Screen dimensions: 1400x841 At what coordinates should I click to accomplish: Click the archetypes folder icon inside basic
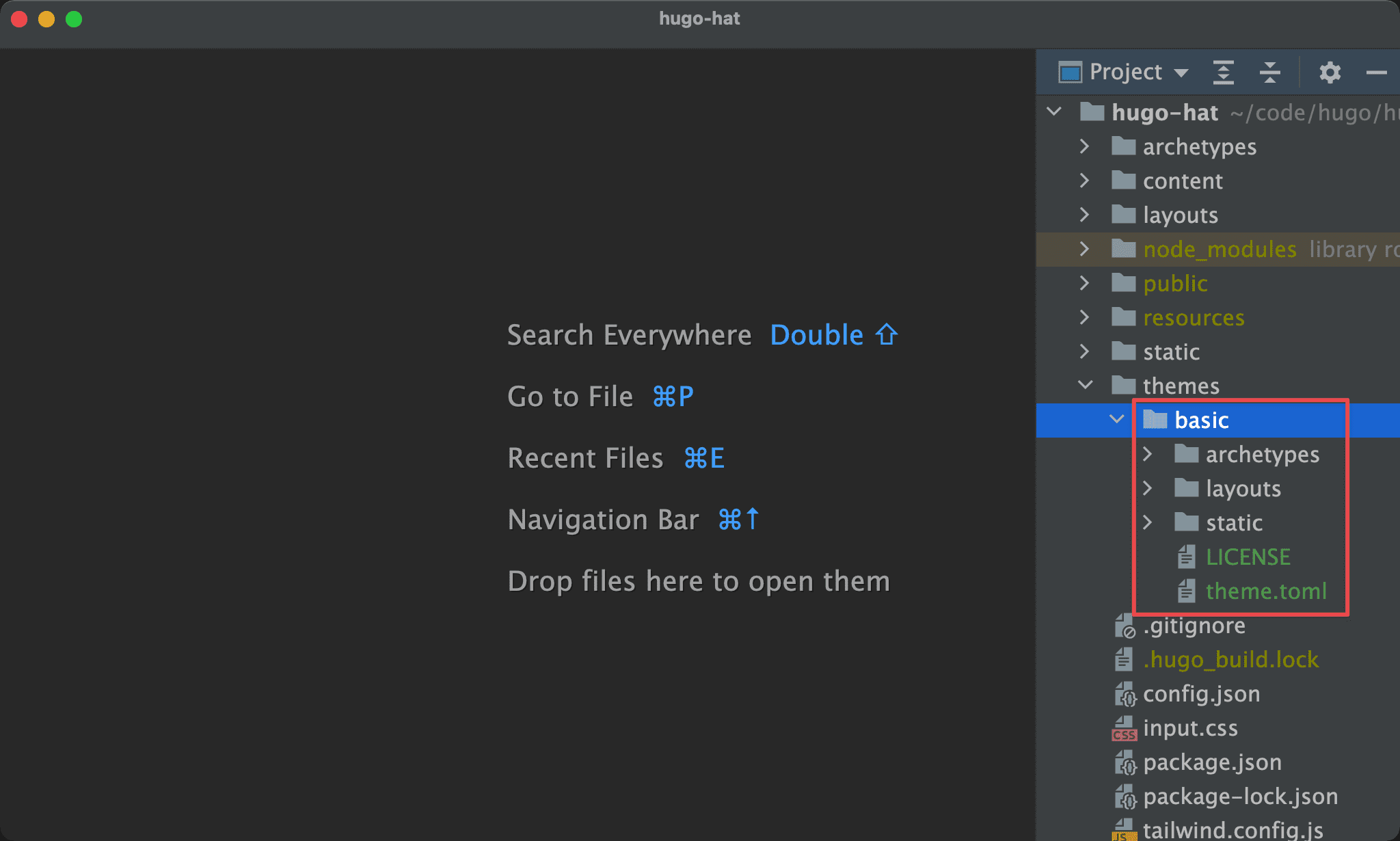pyautogui.click(x=1187, y=453)
